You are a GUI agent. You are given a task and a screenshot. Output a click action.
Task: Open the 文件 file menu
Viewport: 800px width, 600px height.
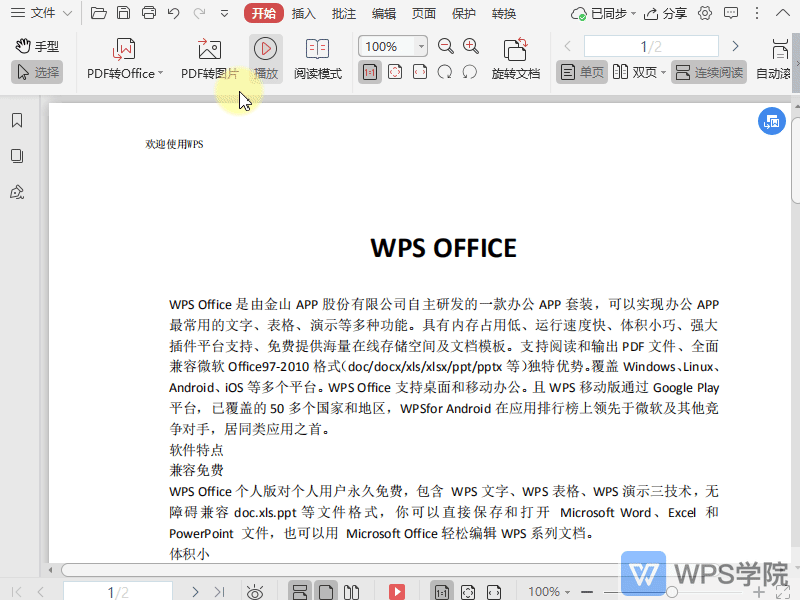coord(41,13)
